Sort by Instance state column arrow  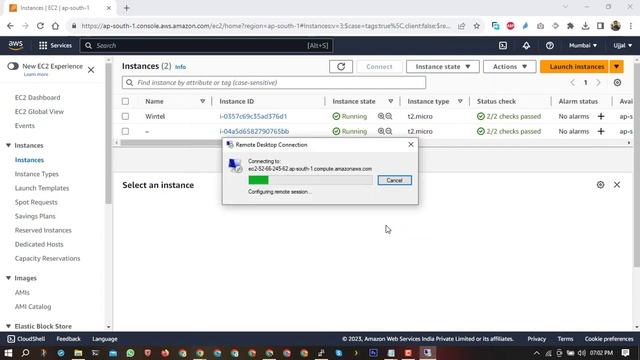[391, 101]
